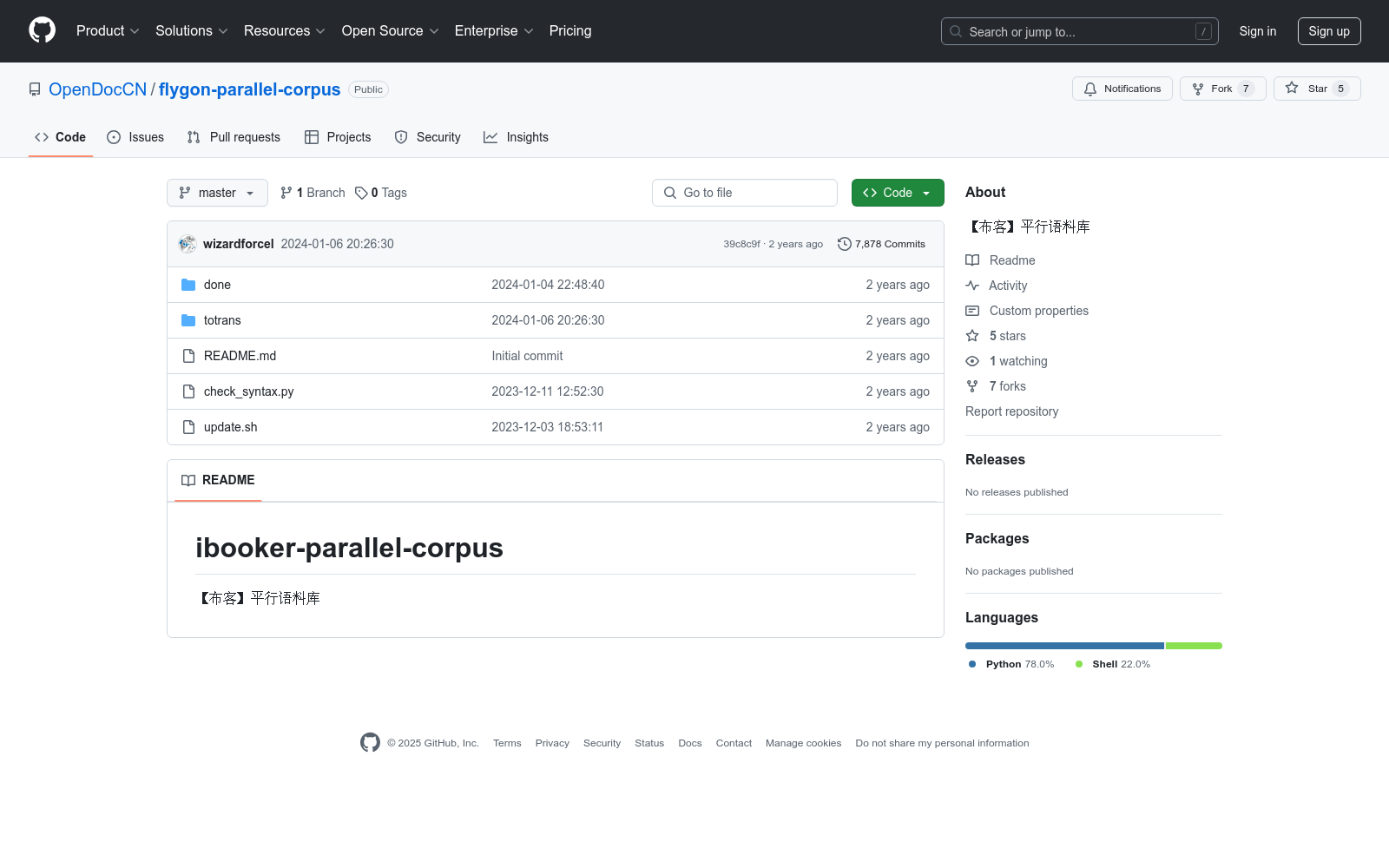
Task: Click the Activity pulse icon
Action: tap(972, 286)
